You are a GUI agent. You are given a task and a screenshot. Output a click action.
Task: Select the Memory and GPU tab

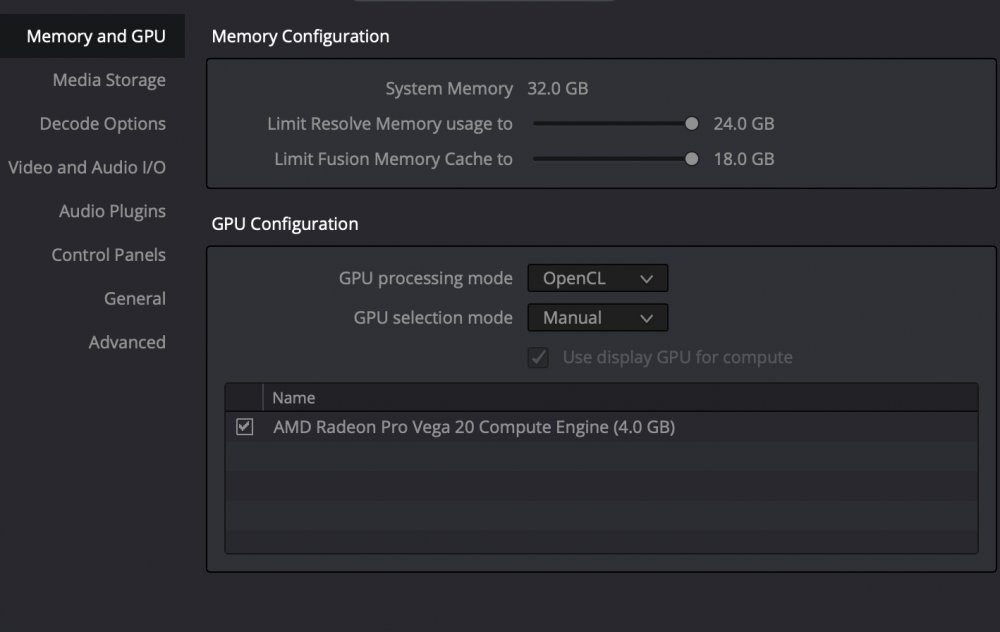click(93, 36)
